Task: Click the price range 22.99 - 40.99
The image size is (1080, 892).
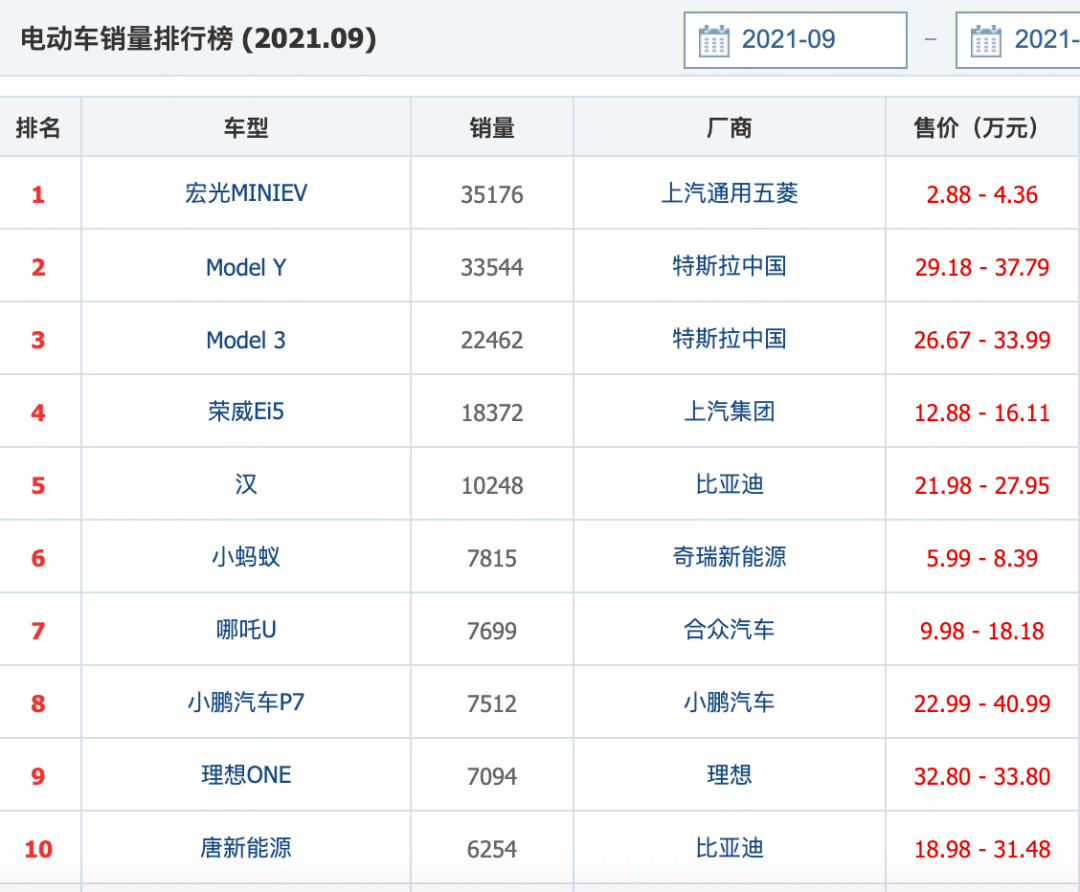Action: [982, 704]
